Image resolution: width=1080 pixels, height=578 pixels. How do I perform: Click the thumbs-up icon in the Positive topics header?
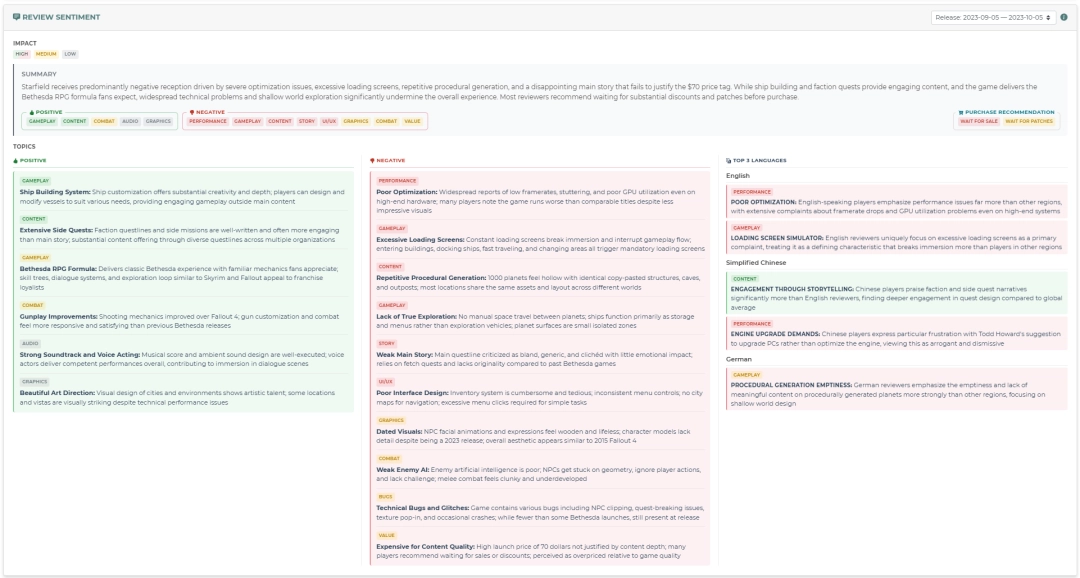tap(15, 160)
